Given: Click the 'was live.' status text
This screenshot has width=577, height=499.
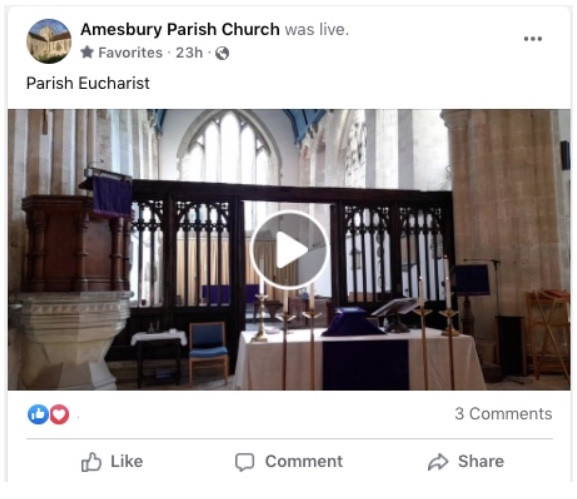Looking at the screenshot, I should [x=316, y=29].
